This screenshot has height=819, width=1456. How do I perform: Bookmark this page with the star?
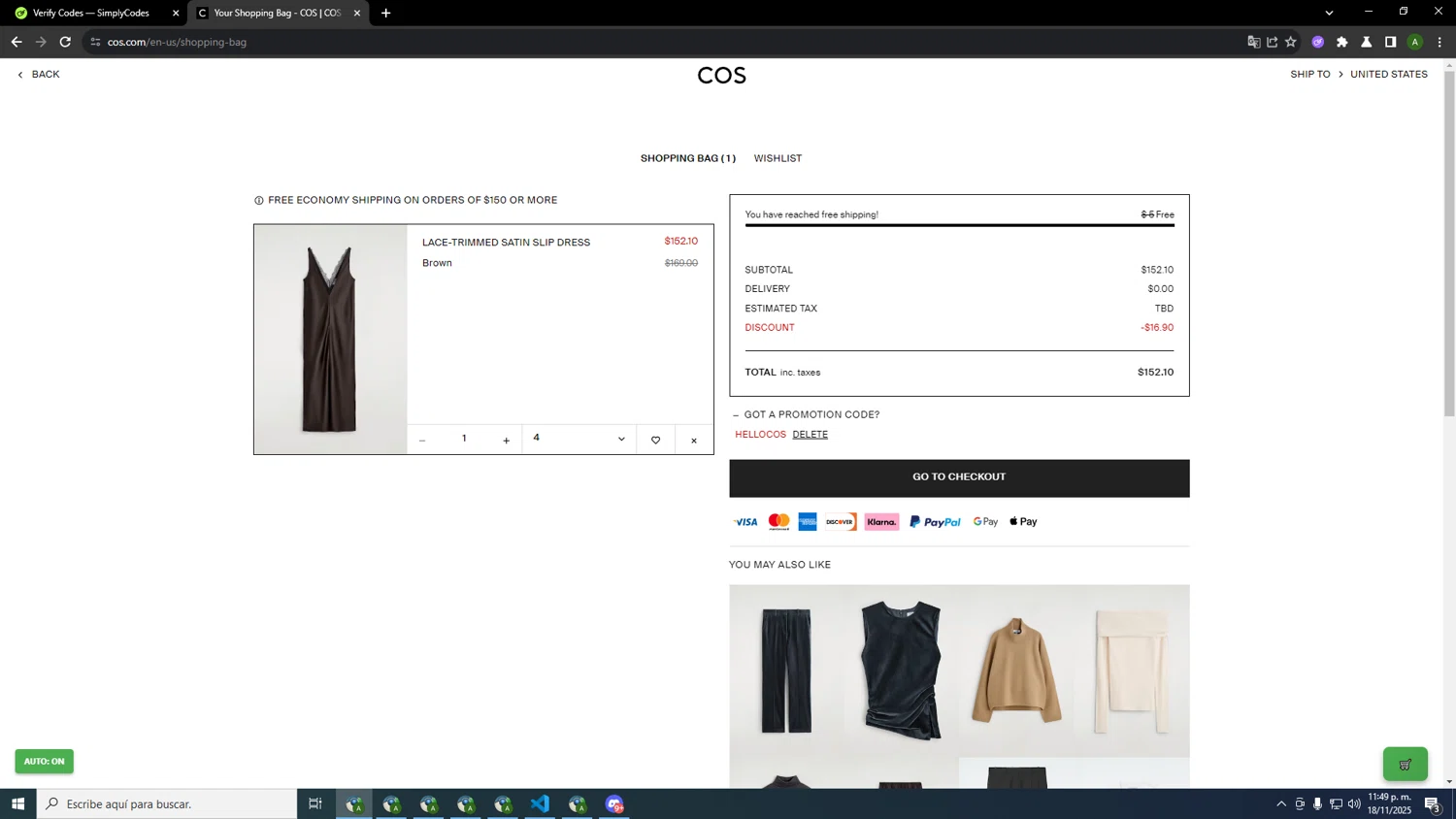point(1291,42)
